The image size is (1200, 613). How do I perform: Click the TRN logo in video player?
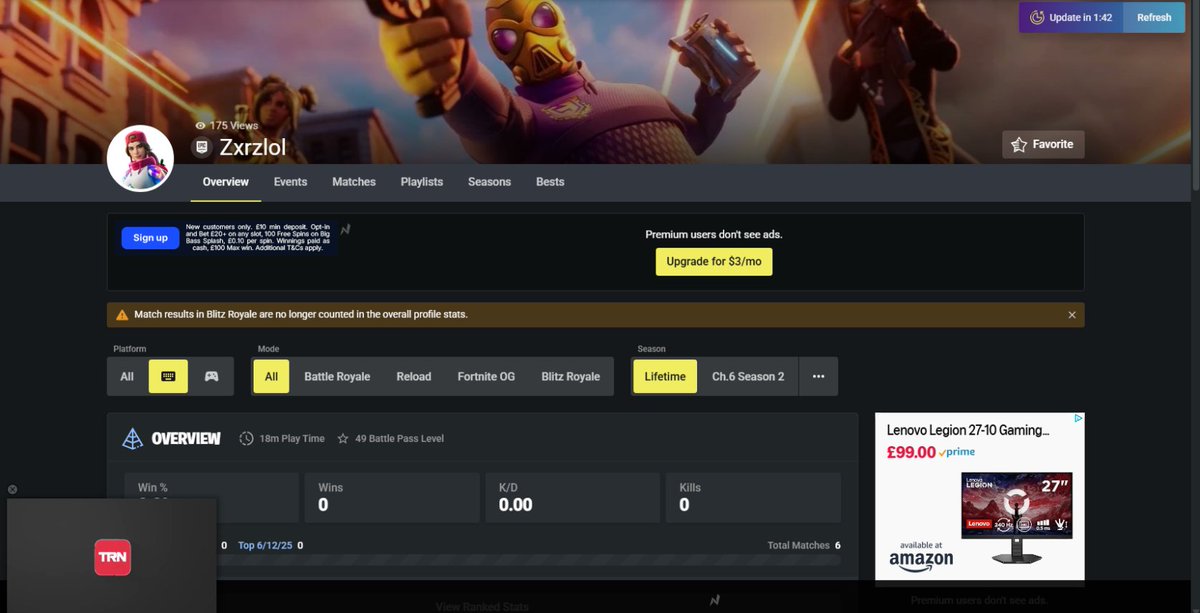pyautogui.click(x=113, y=558)
